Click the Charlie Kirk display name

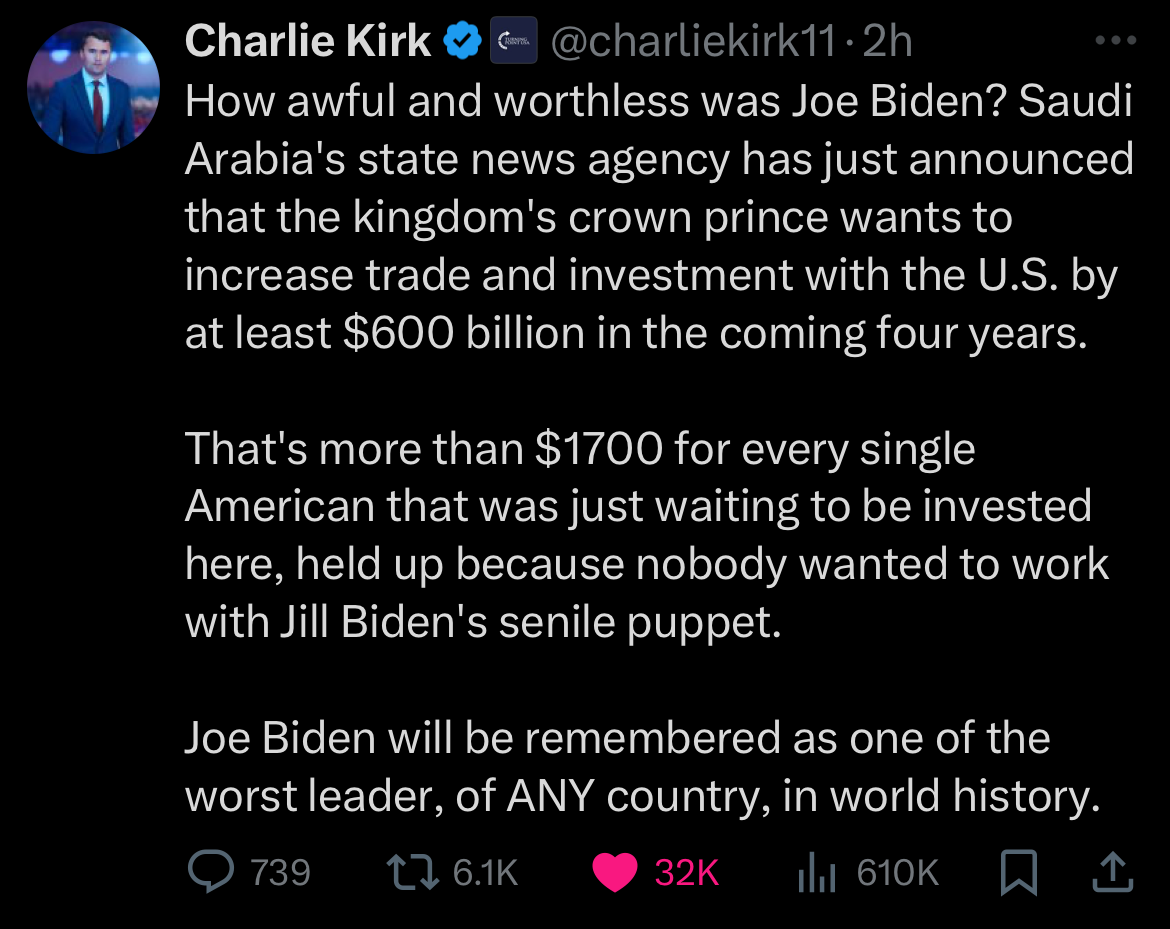point(308,42)
